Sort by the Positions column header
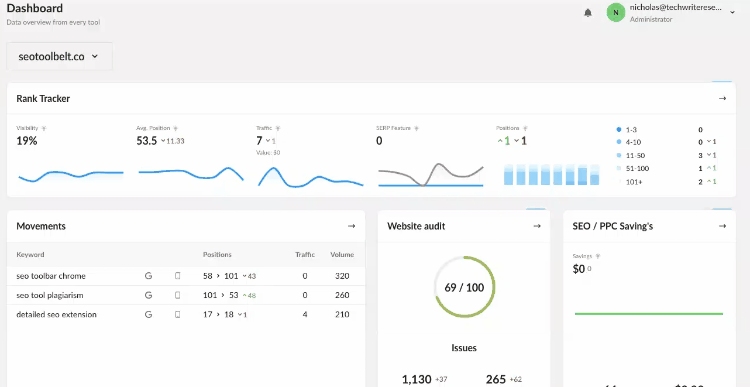Screen dimensions: 750x387 click(217, 254)
